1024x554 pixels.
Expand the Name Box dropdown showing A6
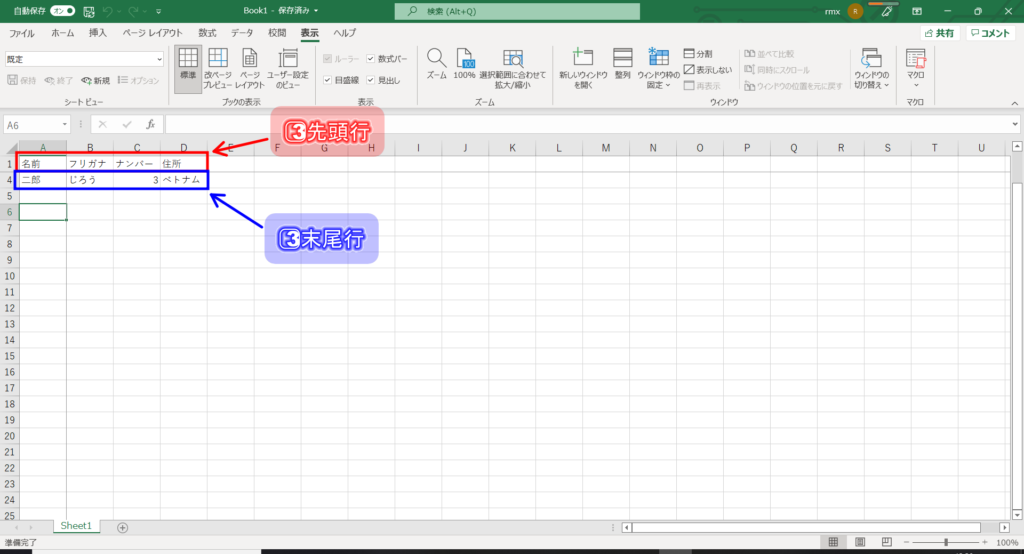[x=65, y=125]
